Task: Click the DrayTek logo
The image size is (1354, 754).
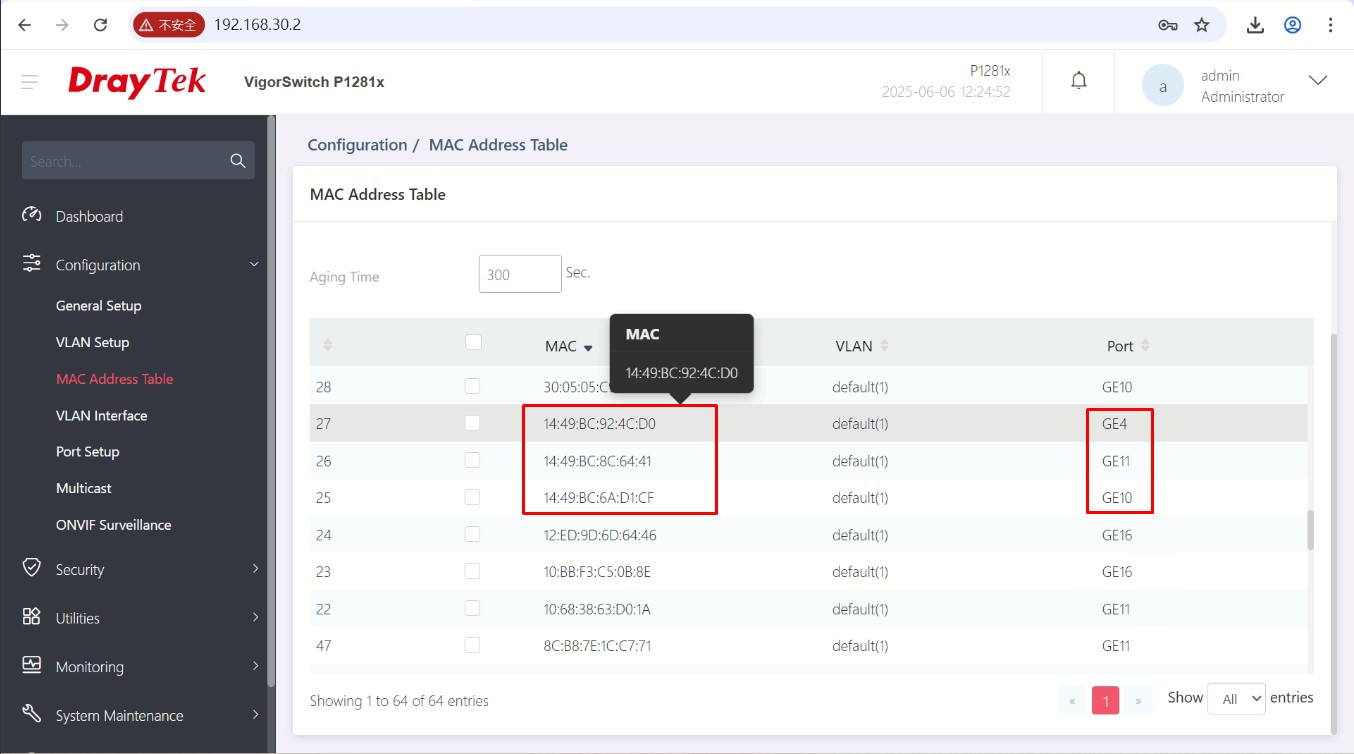Action: (137, 81)
